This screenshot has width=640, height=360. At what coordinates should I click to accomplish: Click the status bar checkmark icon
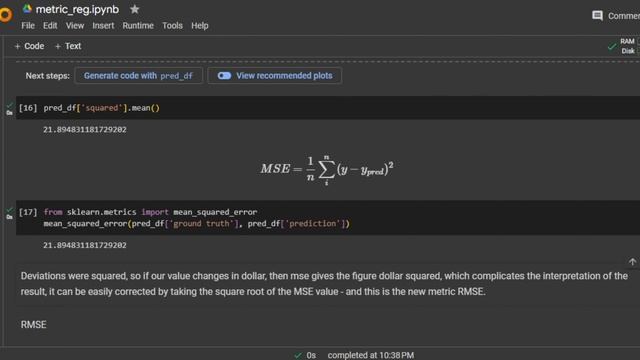pyautogui.click(x=298, y=355)
